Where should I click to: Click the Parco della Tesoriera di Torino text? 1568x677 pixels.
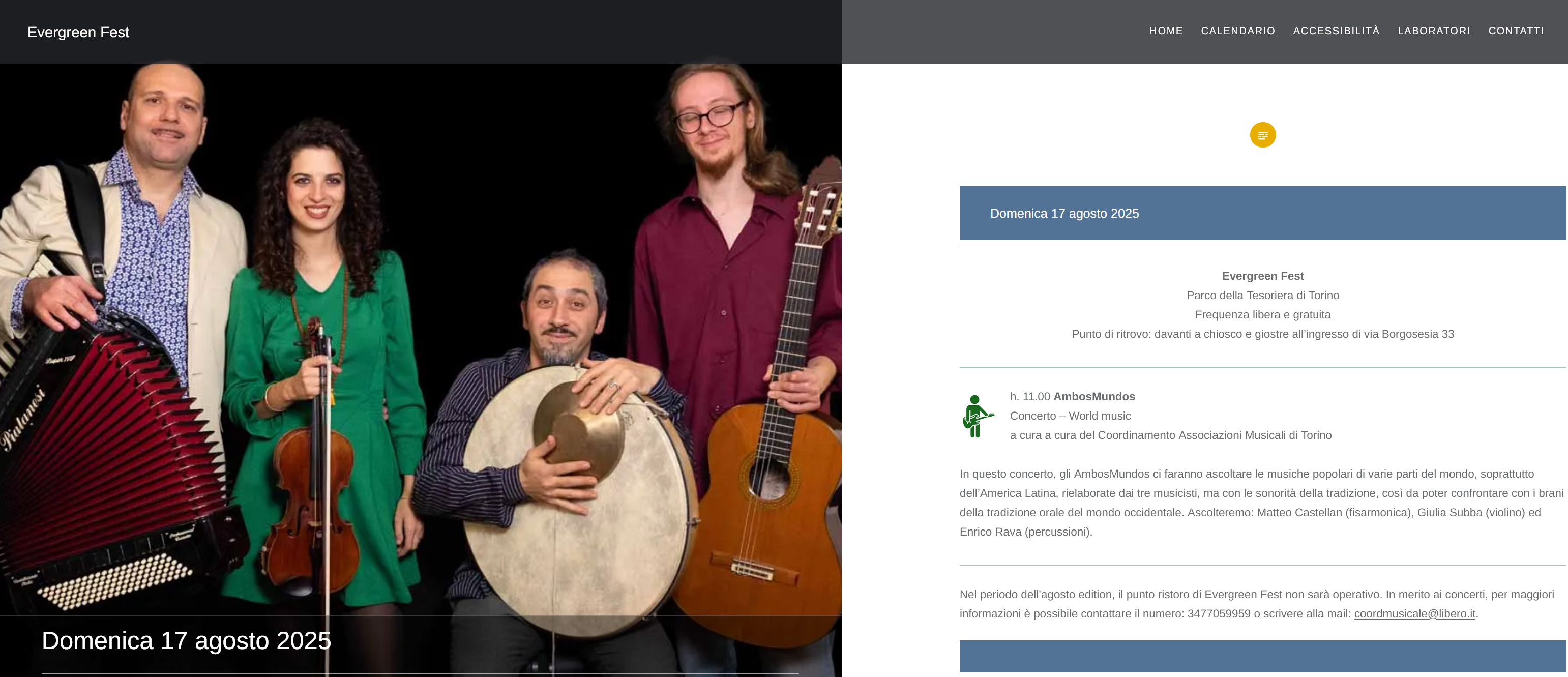point(1262,296)
